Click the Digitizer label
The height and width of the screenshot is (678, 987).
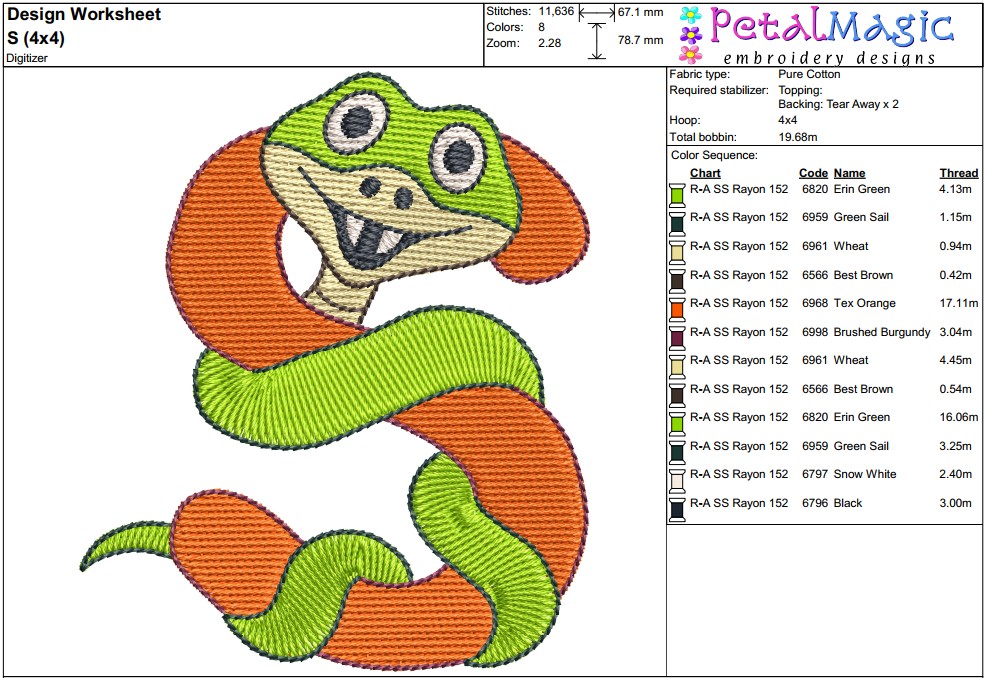(27, 58)
